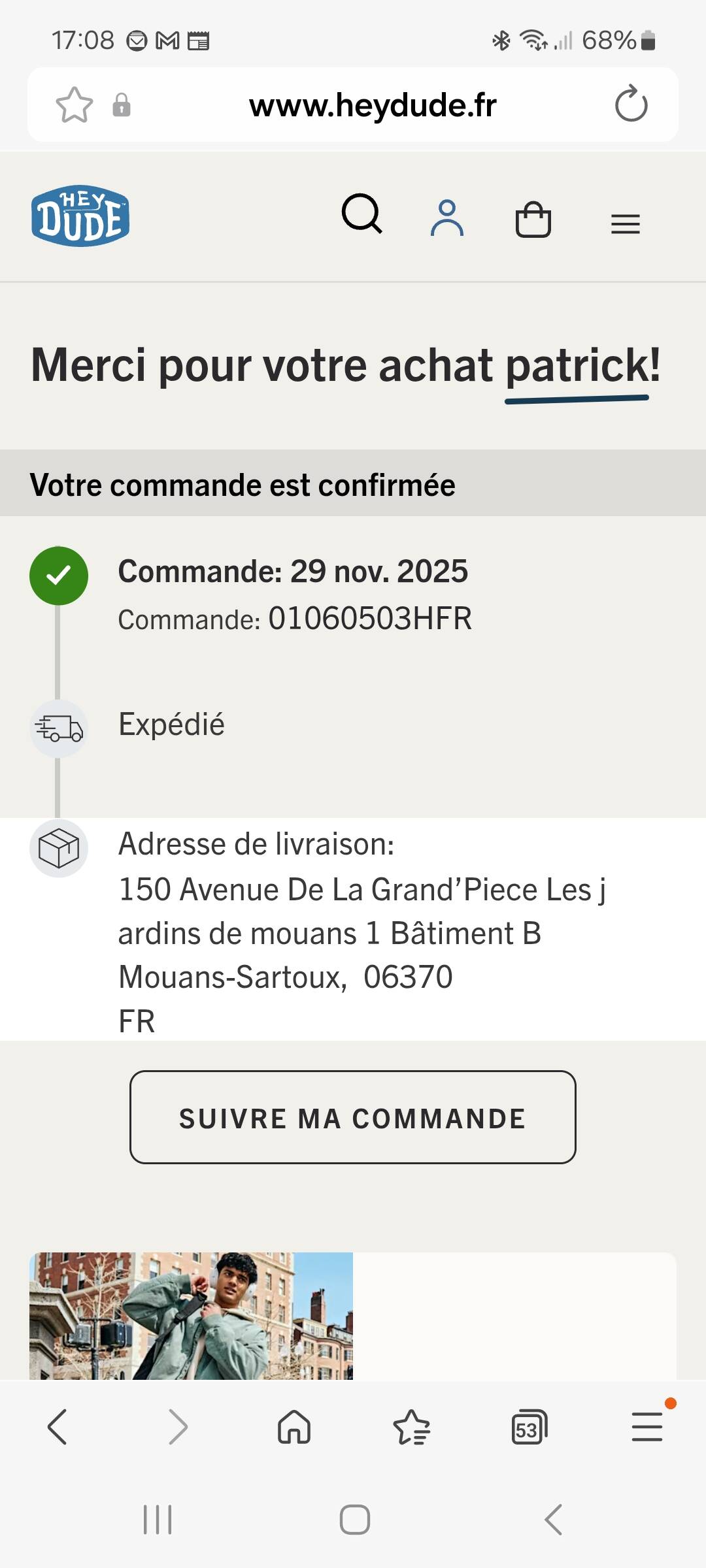The height and width of the screenshot is (1568, 706).
Task: Open browser tools menu with orange dot
Action: tap(647, 1426)
